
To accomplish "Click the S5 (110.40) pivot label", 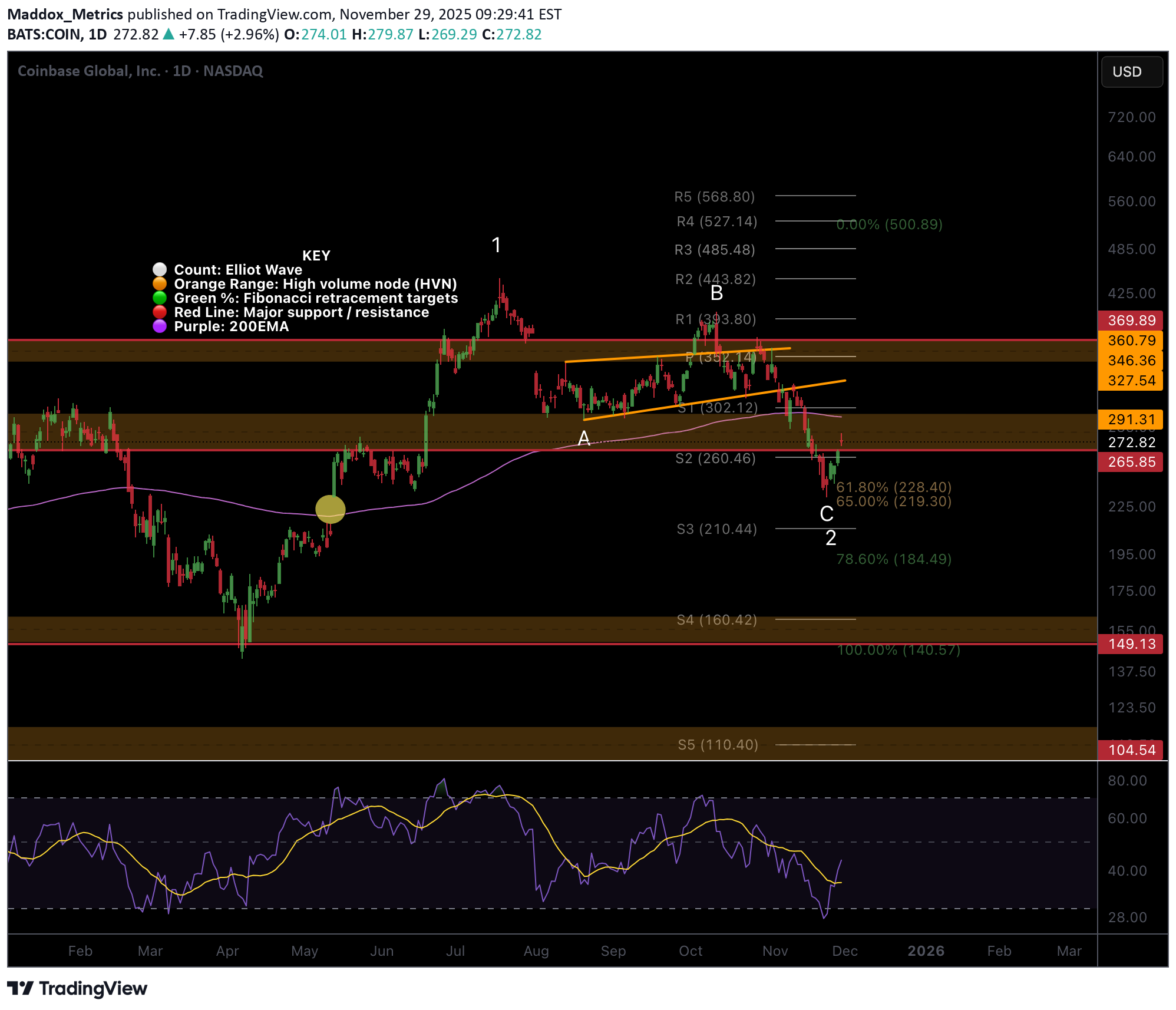I will click(718, 745).
